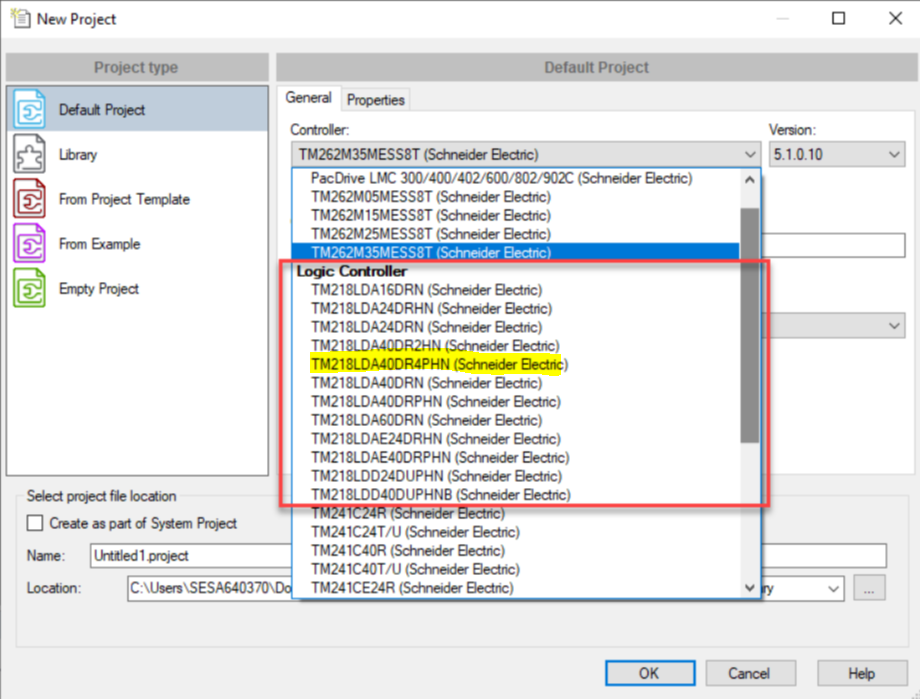Screen dimensions: 920x699
Task: Select TM218LDA24DRN controller
Action: tap(516, 327)
